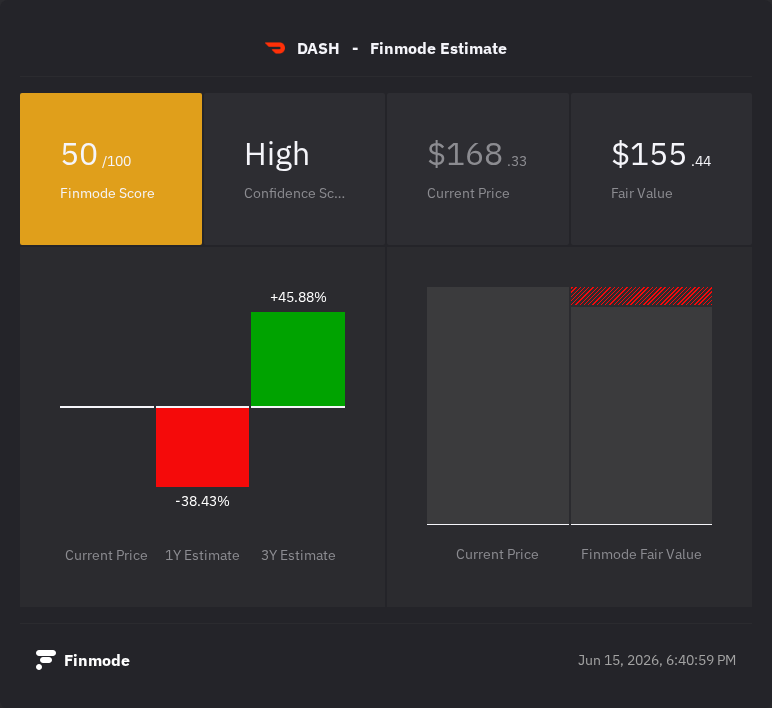Click the '$168' current price value
This screenshot has width=772, height=708.
[465, 154]
